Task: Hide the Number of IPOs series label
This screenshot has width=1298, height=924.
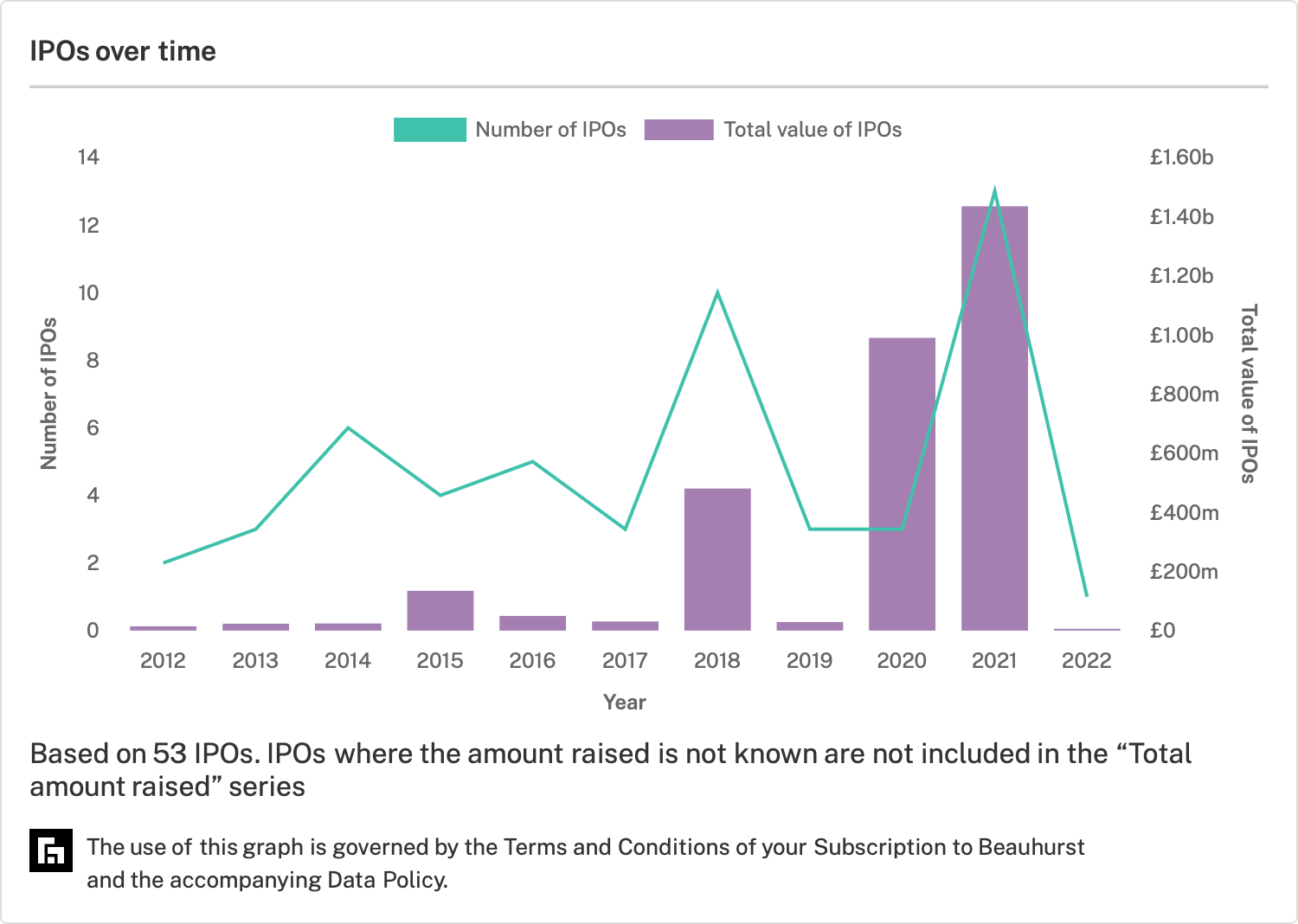Action: coord(551,130)
